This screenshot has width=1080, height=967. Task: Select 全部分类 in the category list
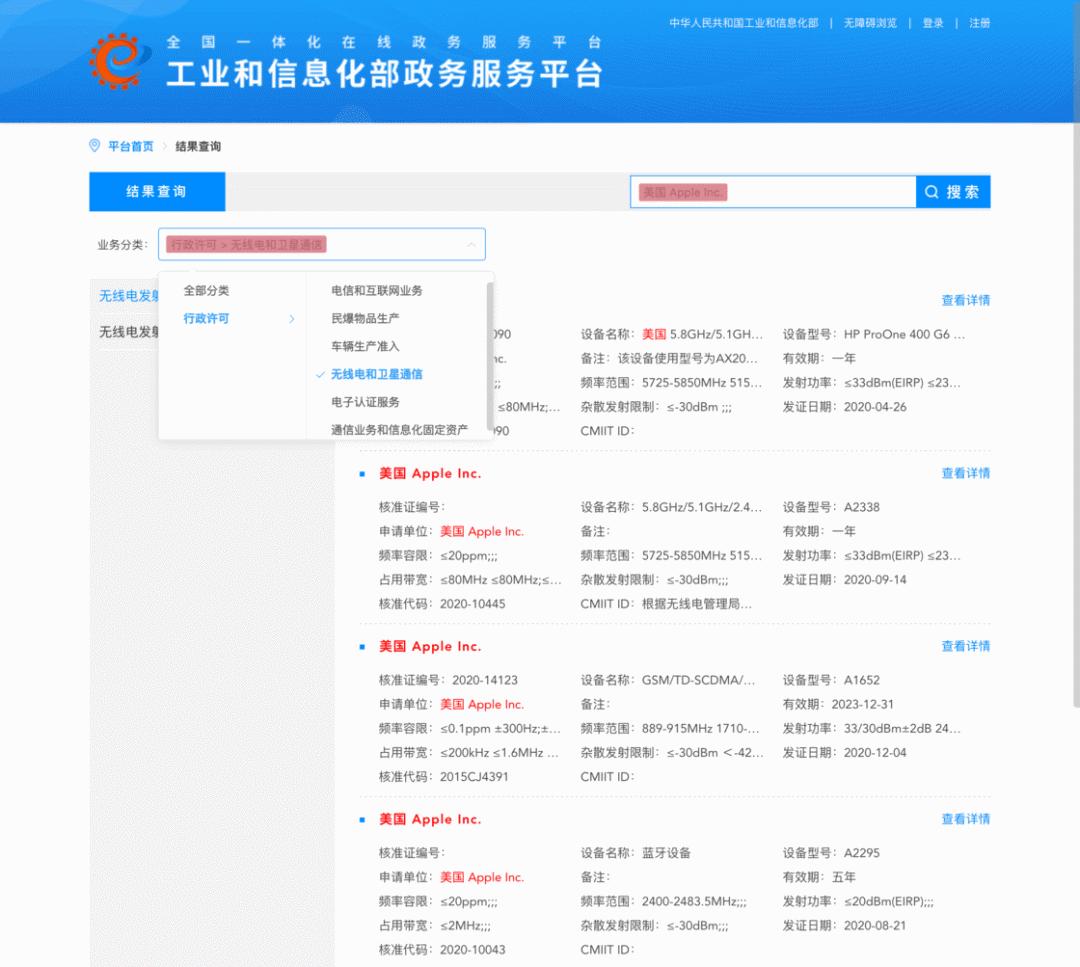point(206,291)
